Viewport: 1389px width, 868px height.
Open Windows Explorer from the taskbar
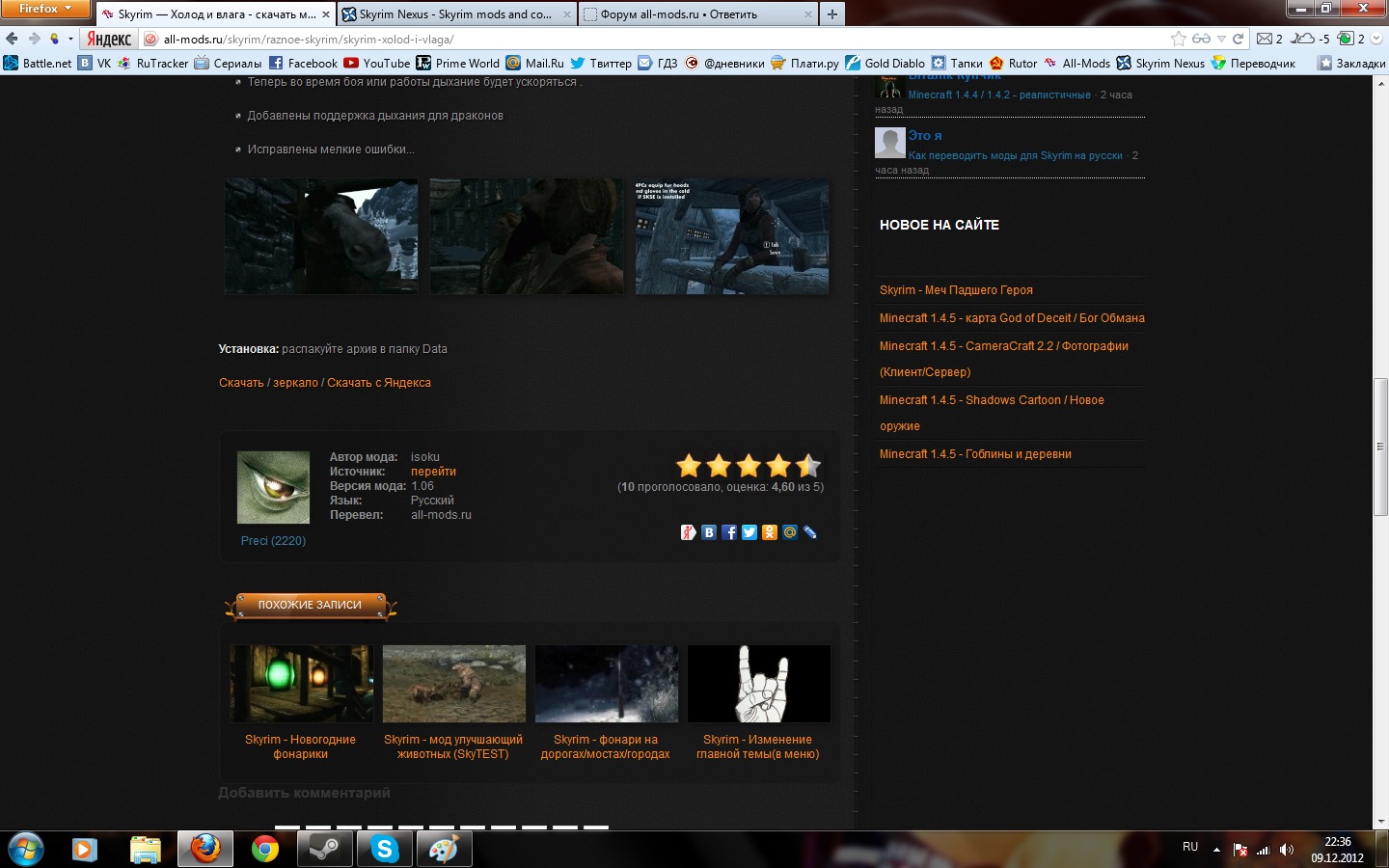point(146,849)
